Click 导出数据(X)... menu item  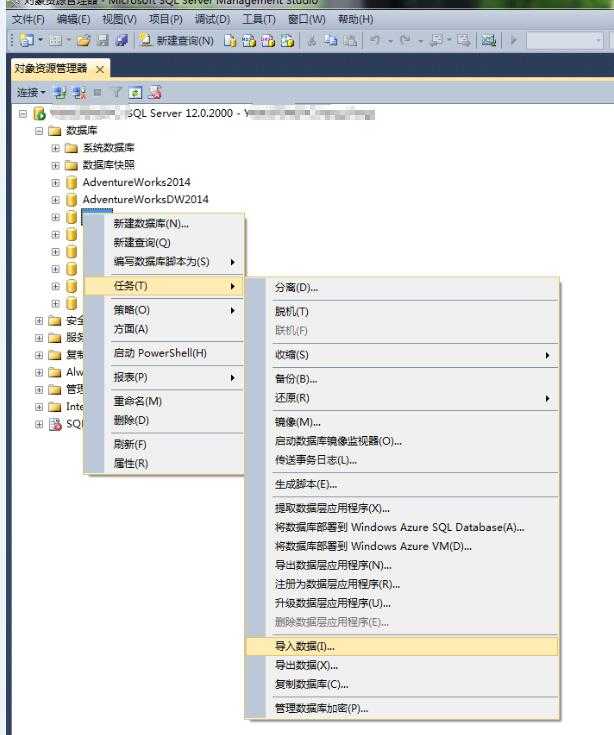[x=402, y=665]
